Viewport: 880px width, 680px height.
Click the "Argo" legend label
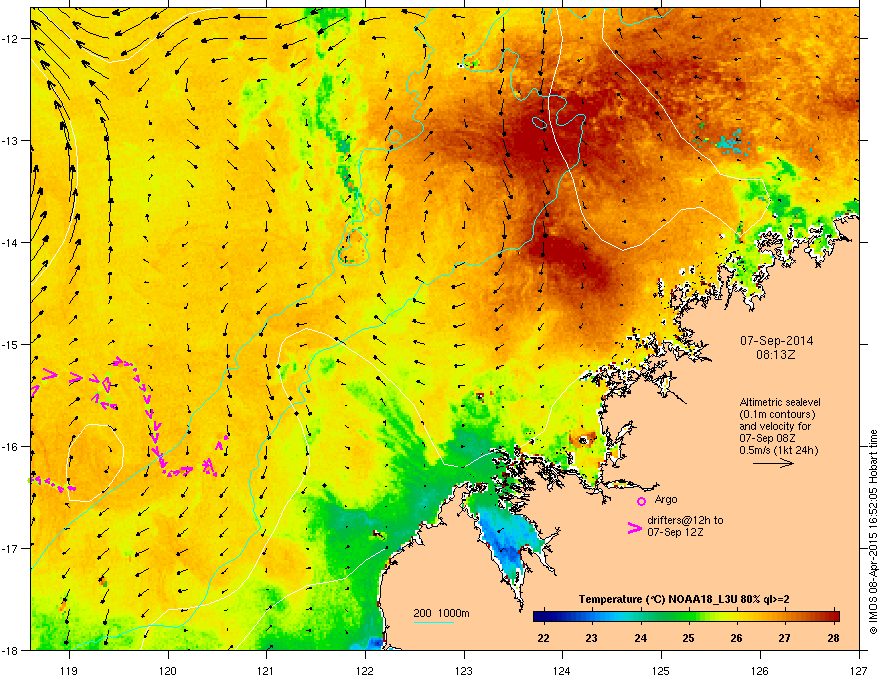coord(666,499)
